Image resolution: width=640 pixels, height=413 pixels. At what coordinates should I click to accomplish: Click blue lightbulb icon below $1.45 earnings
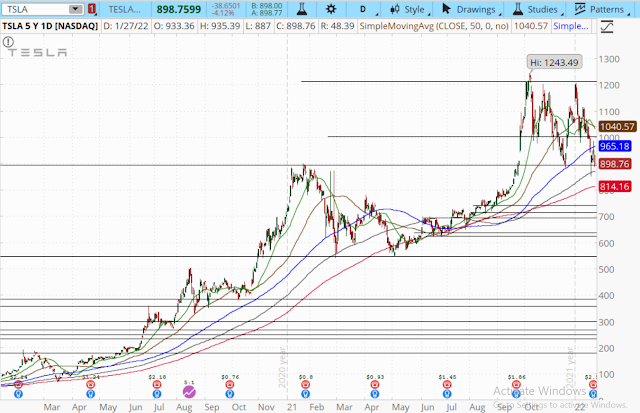click(x=447, y=394)
